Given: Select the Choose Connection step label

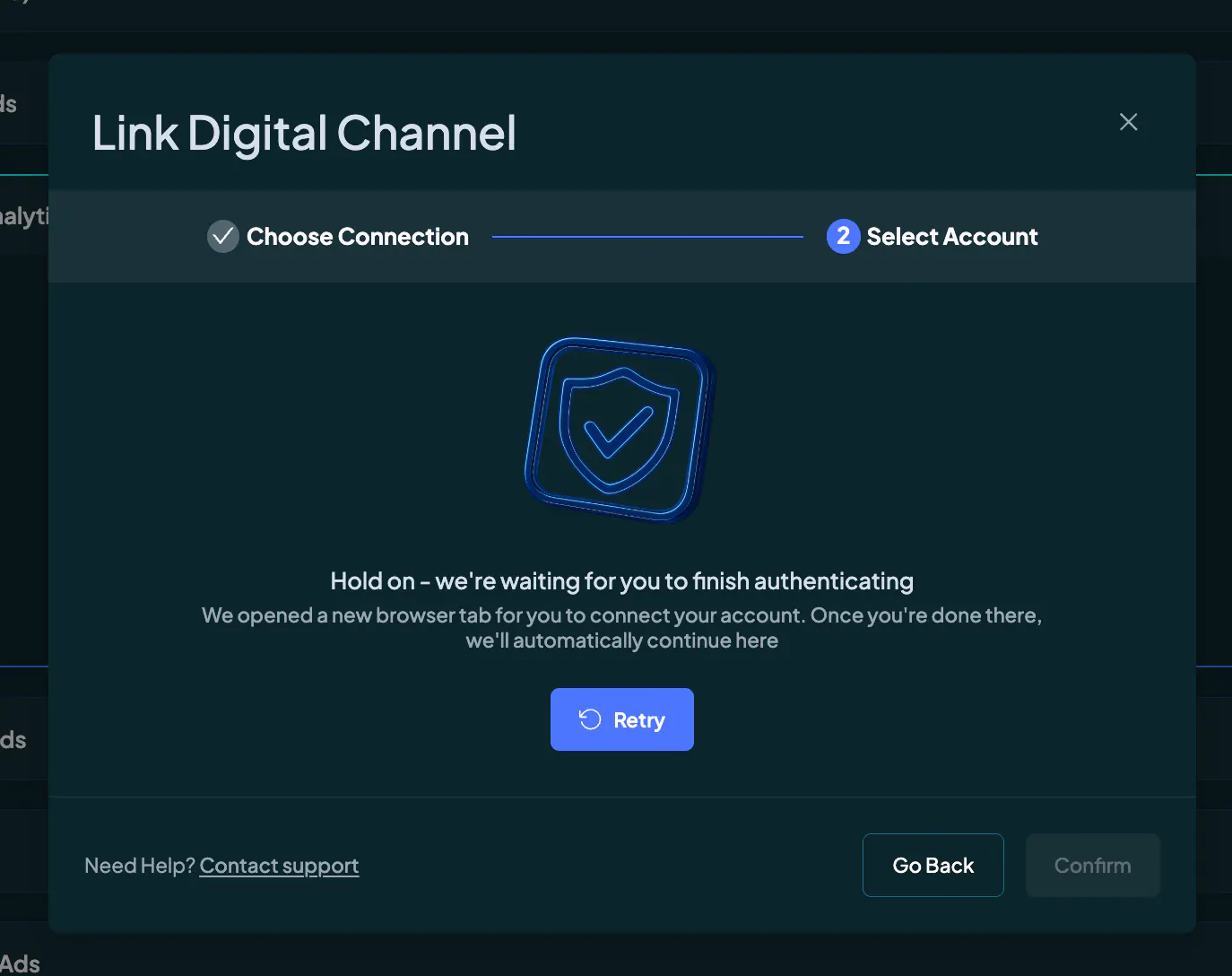Looking at the screenshot, I should pos(358,237).
